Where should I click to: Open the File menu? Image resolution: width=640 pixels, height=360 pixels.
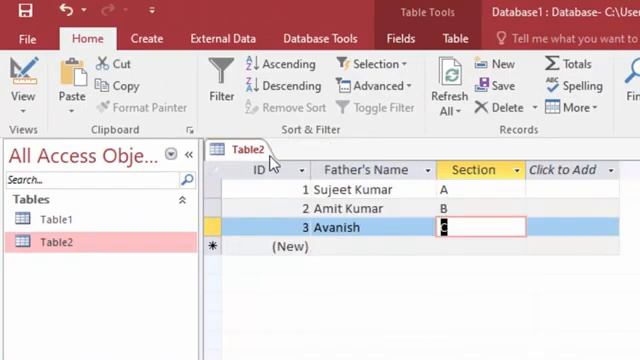click(x=27, y=39)
